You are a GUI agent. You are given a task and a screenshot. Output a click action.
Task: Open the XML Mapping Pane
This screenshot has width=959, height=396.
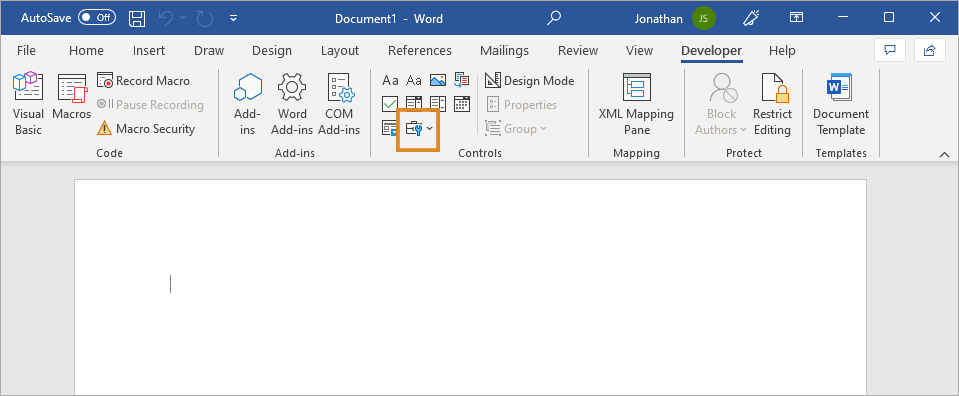click(636, 103)
